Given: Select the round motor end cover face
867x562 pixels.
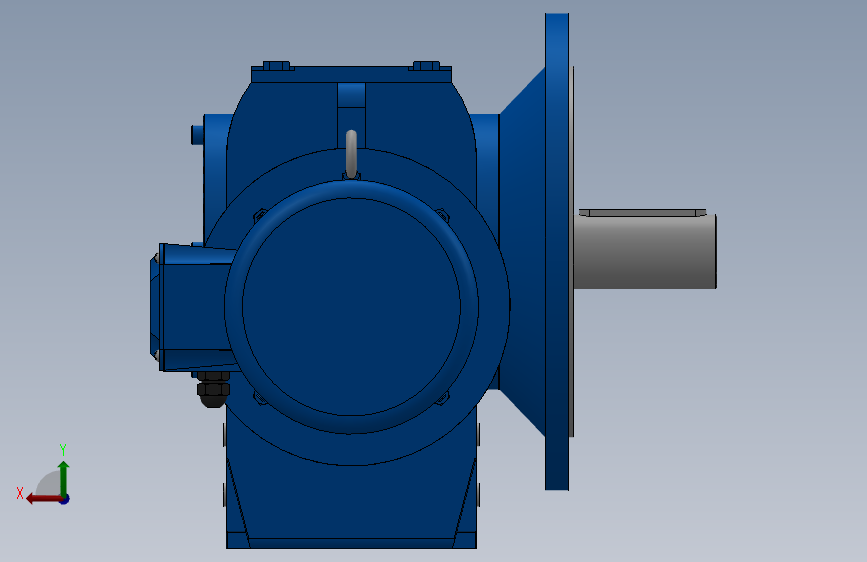Looking at the screenshot, I should (352, 306).
